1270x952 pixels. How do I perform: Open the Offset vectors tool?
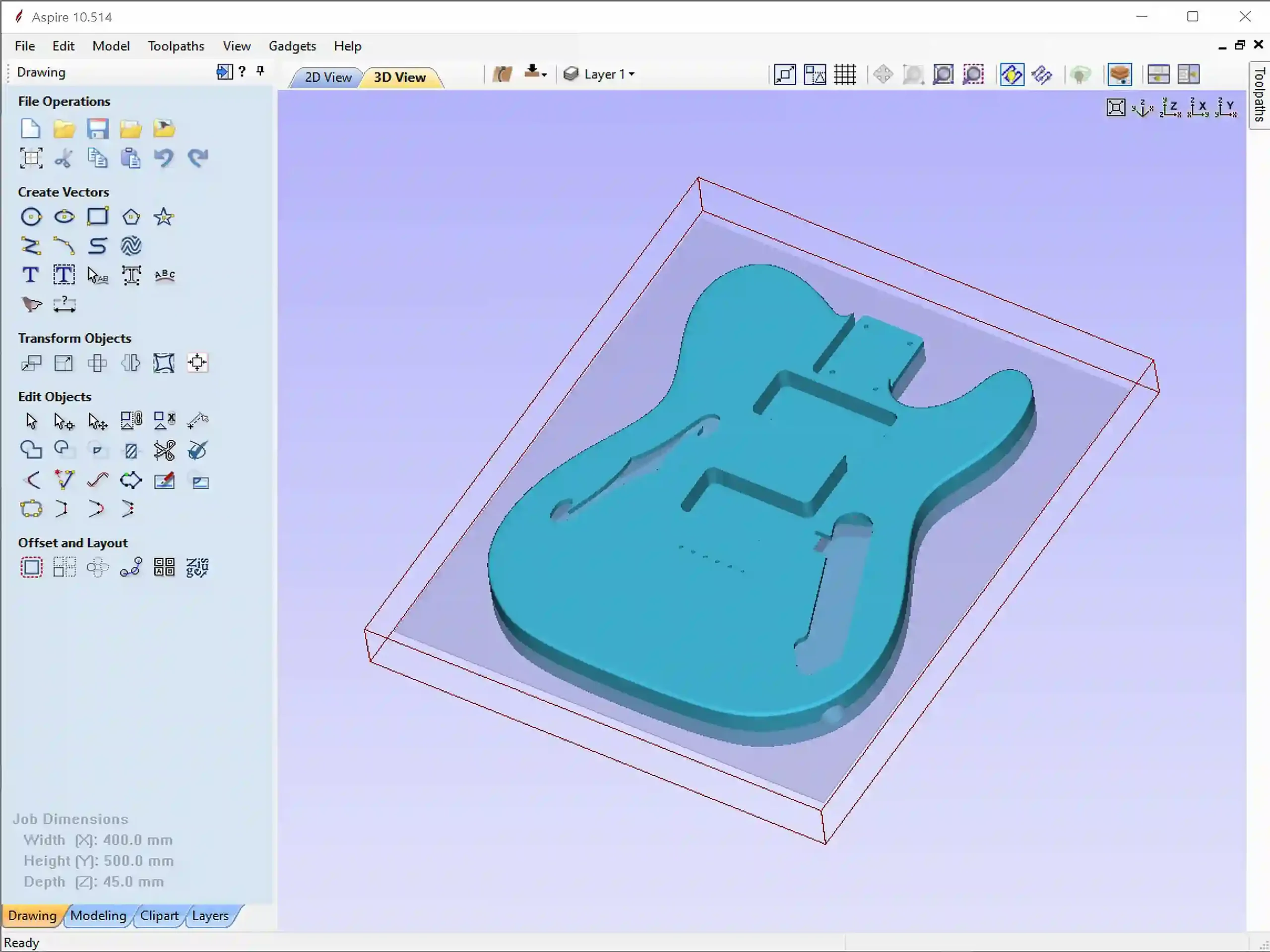pyautogui.click(x=31, y=568)
